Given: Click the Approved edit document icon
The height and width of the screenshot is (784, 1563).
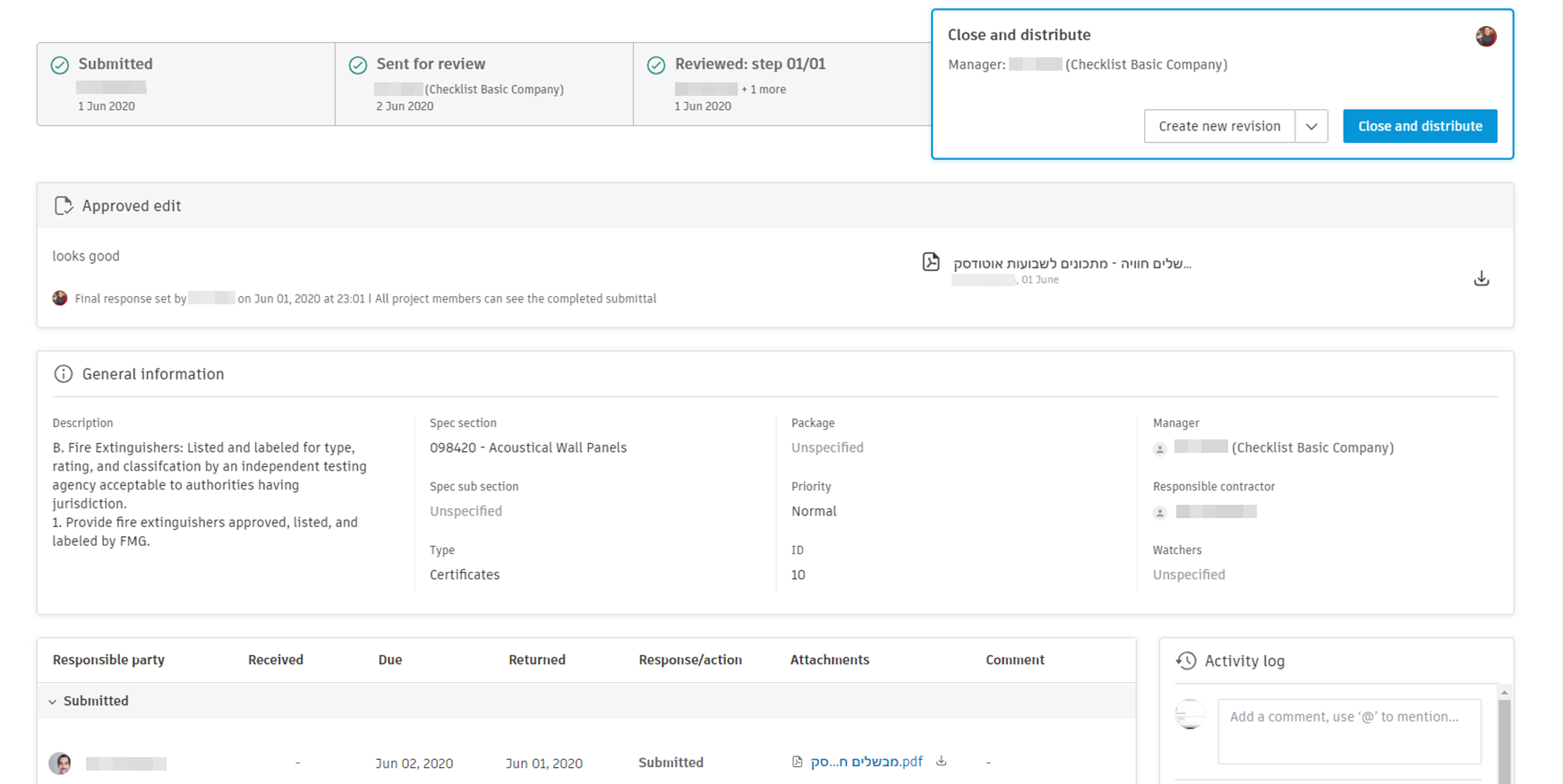Looking at the screenshot, I should pos(63,206).
